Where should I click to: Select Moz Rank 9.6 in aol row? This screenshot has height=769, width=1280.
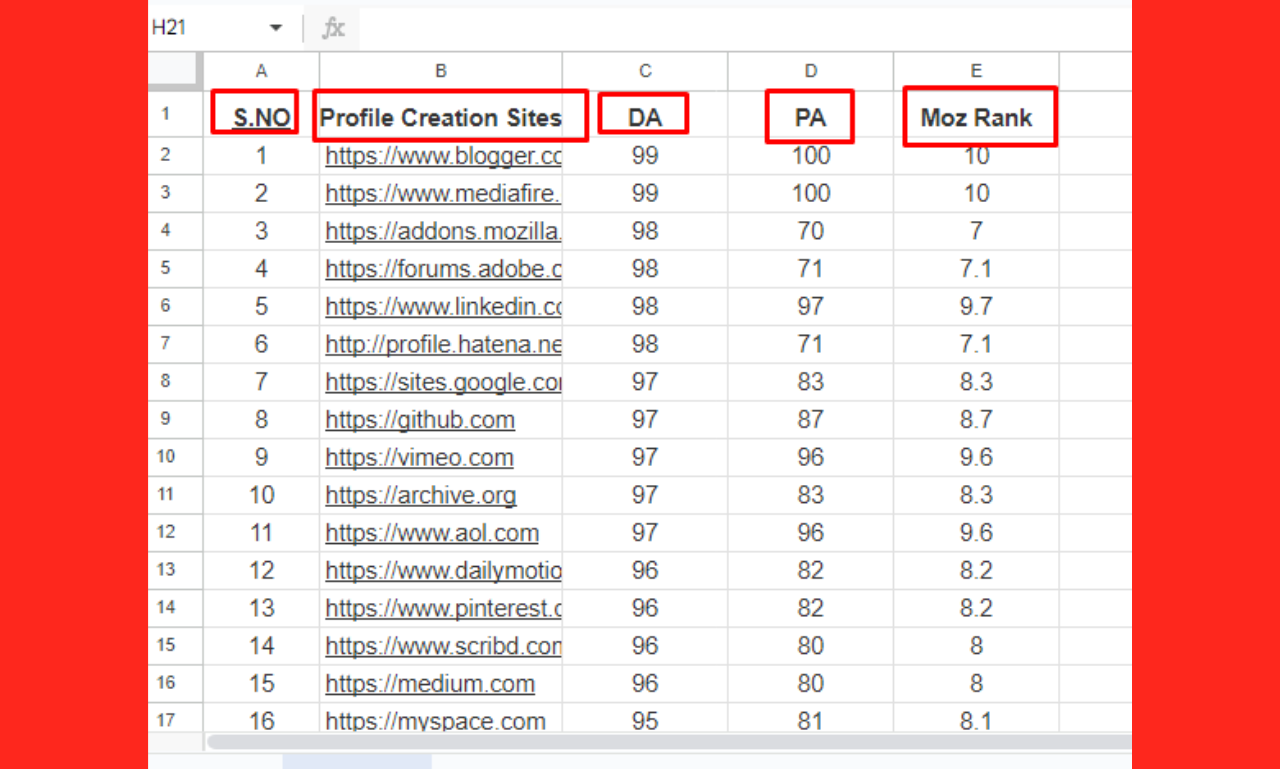pyautogui.click(x=976, y=533)
